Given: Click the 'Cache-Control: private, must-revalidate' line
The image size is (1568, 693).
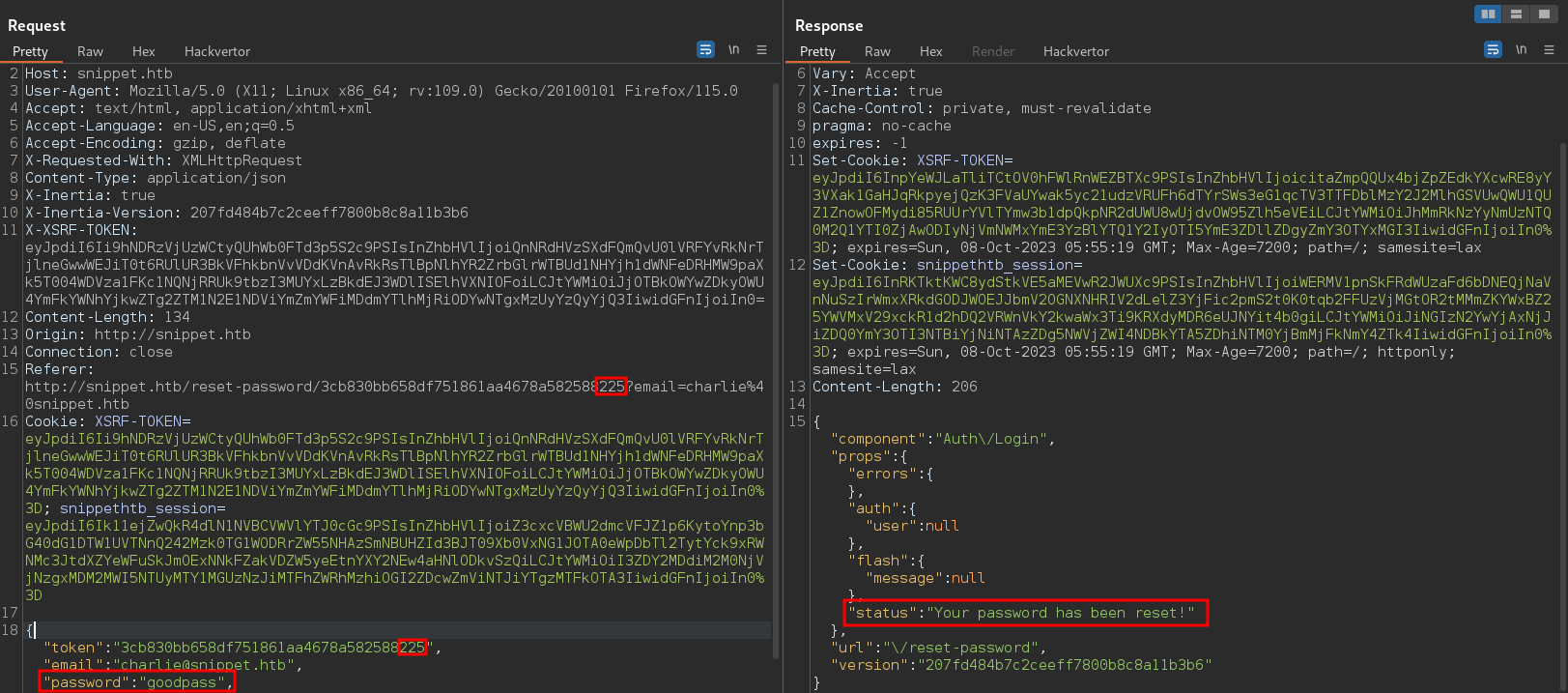Looking at the screenshot, I should [982, 108].
